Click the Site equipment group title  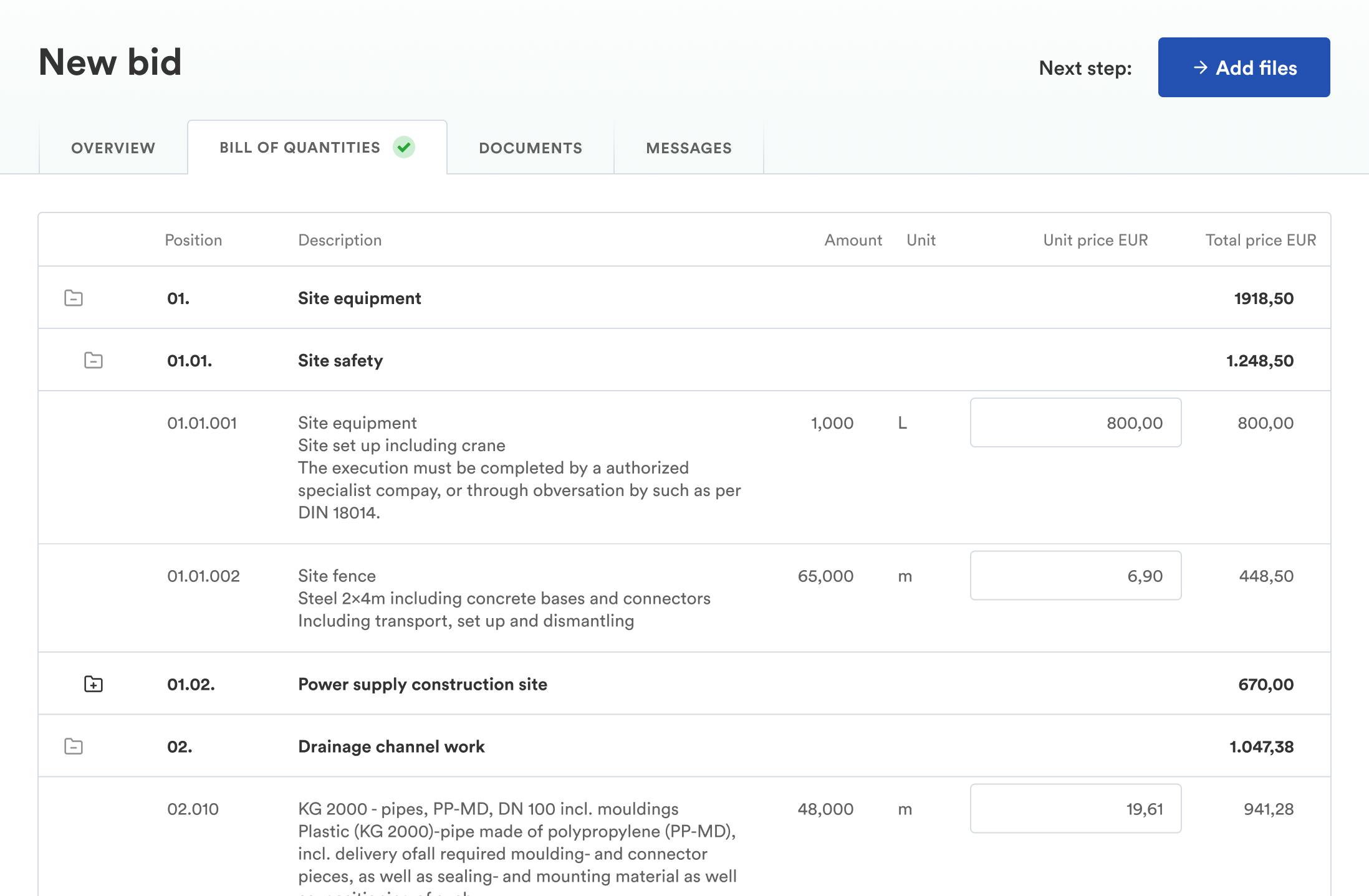359,298
